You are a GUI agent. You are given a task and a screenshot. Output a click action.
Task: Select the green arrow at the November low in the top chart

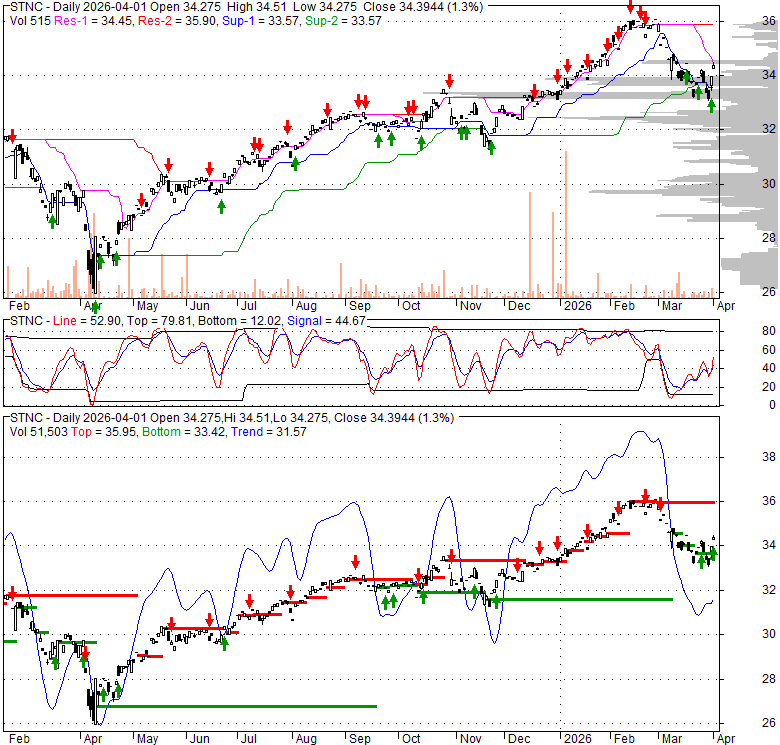(490, 146)
